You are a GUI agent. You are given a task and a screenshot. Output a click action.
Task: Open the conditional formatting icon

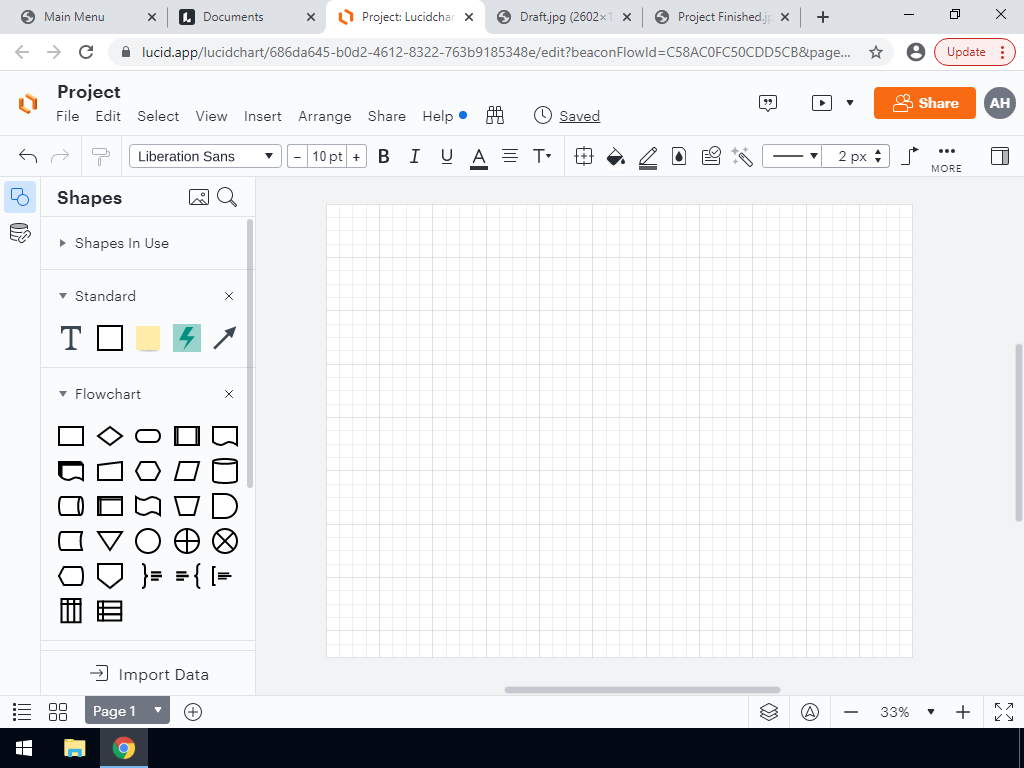pos(711,156)
